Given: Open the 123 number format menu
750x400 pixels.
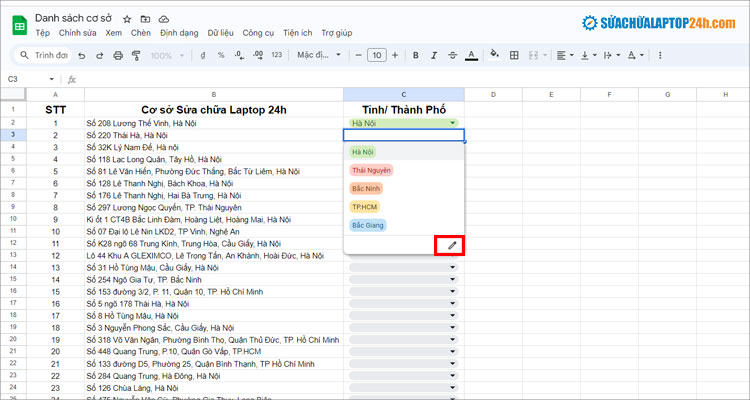Looking at the screenshot, I should 277,55.
